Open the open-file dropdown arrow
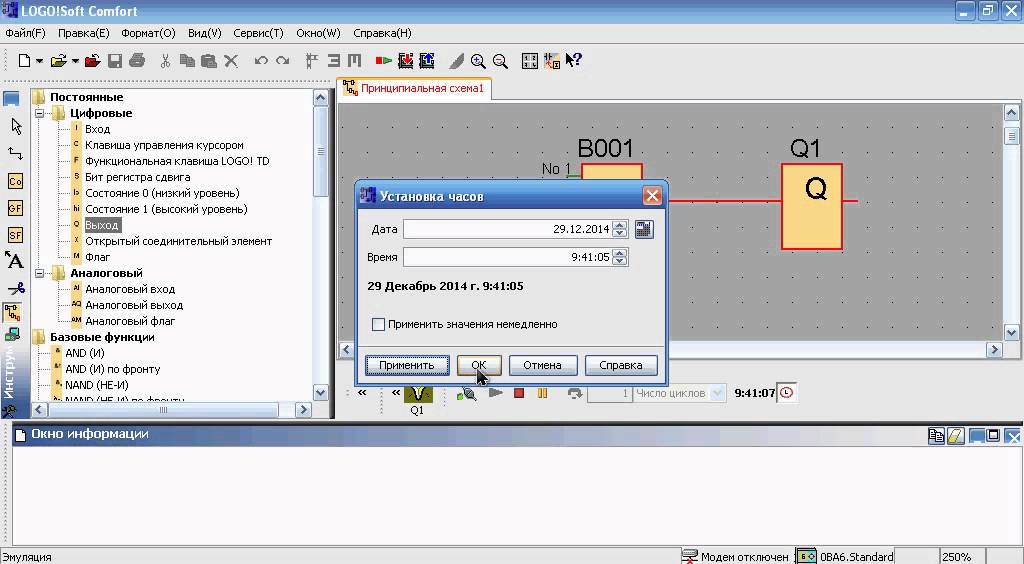Viewport: 1024px width, 564px height. (x=75, y=61)
